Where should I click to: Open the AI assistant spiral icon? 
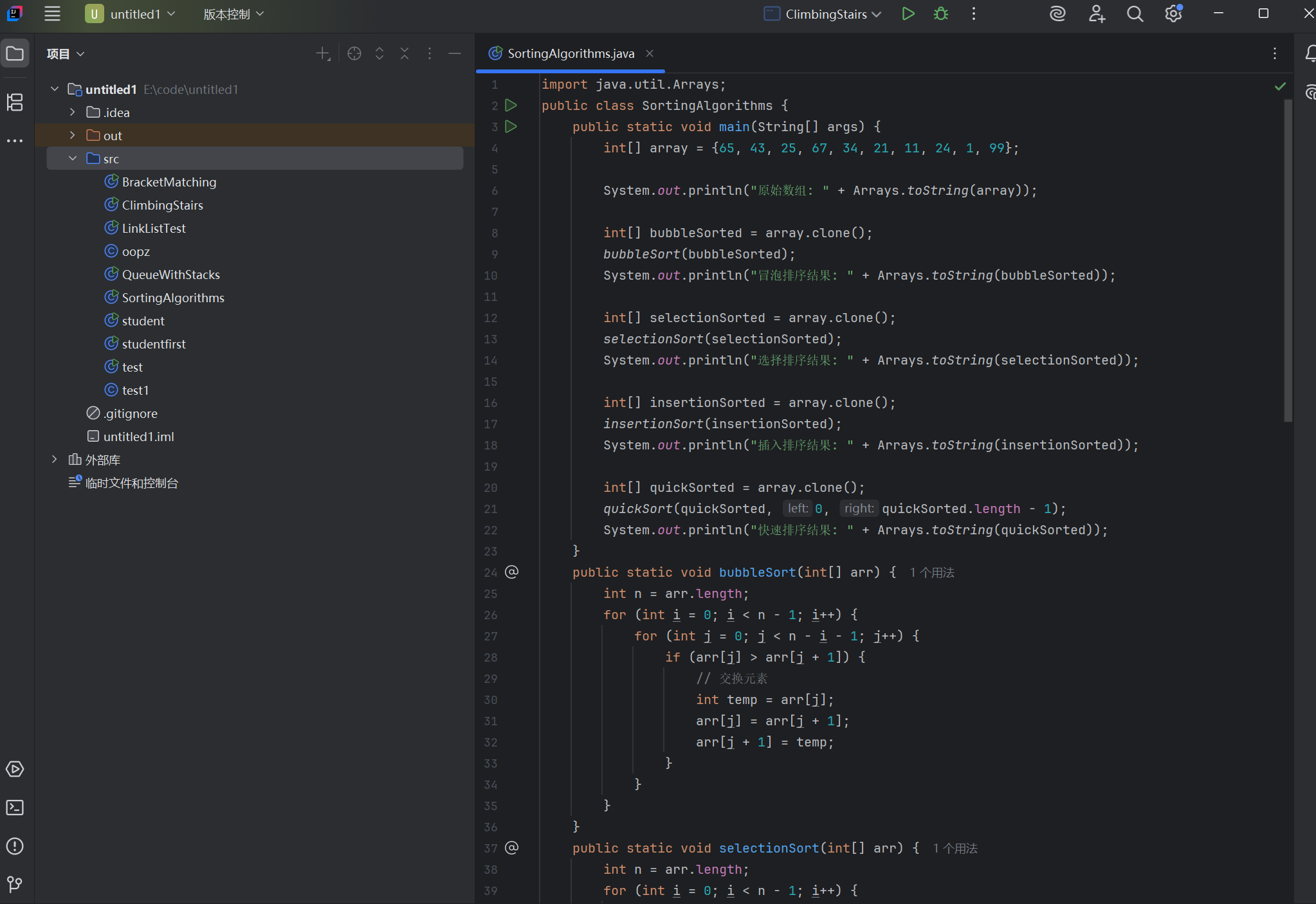click(x=1057, y=14)
